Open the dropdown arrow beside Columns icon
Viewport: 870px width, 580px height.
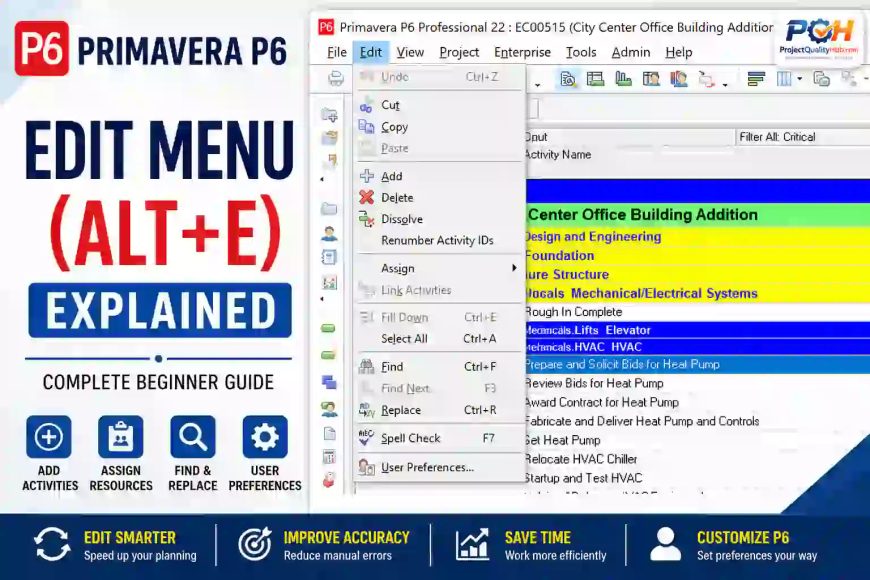(x=800, y=79)
